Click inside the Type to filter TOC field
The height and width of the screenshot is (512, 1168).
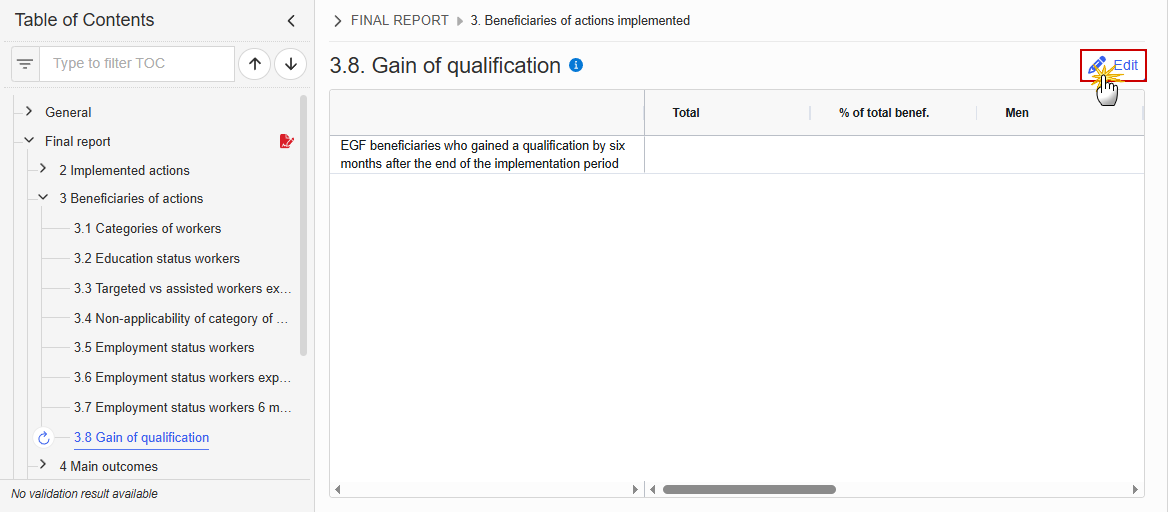(x=137, y=64)
